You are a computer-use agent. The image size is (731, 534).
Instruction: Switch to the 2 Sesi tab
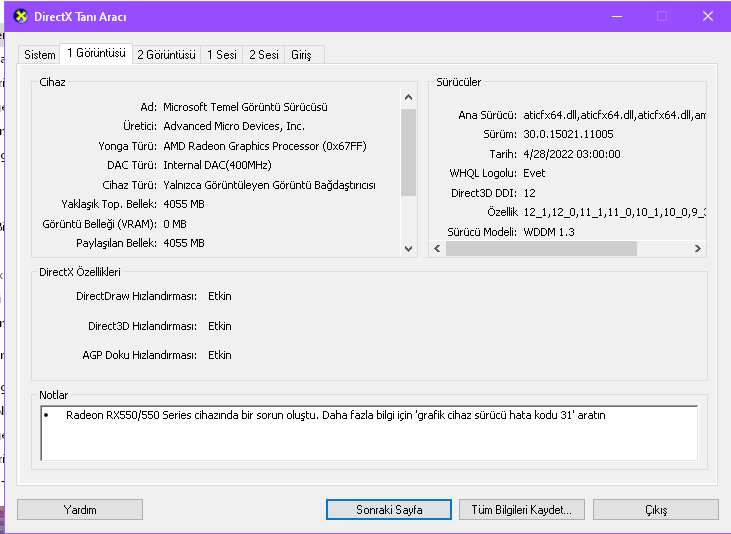(264, 55)
